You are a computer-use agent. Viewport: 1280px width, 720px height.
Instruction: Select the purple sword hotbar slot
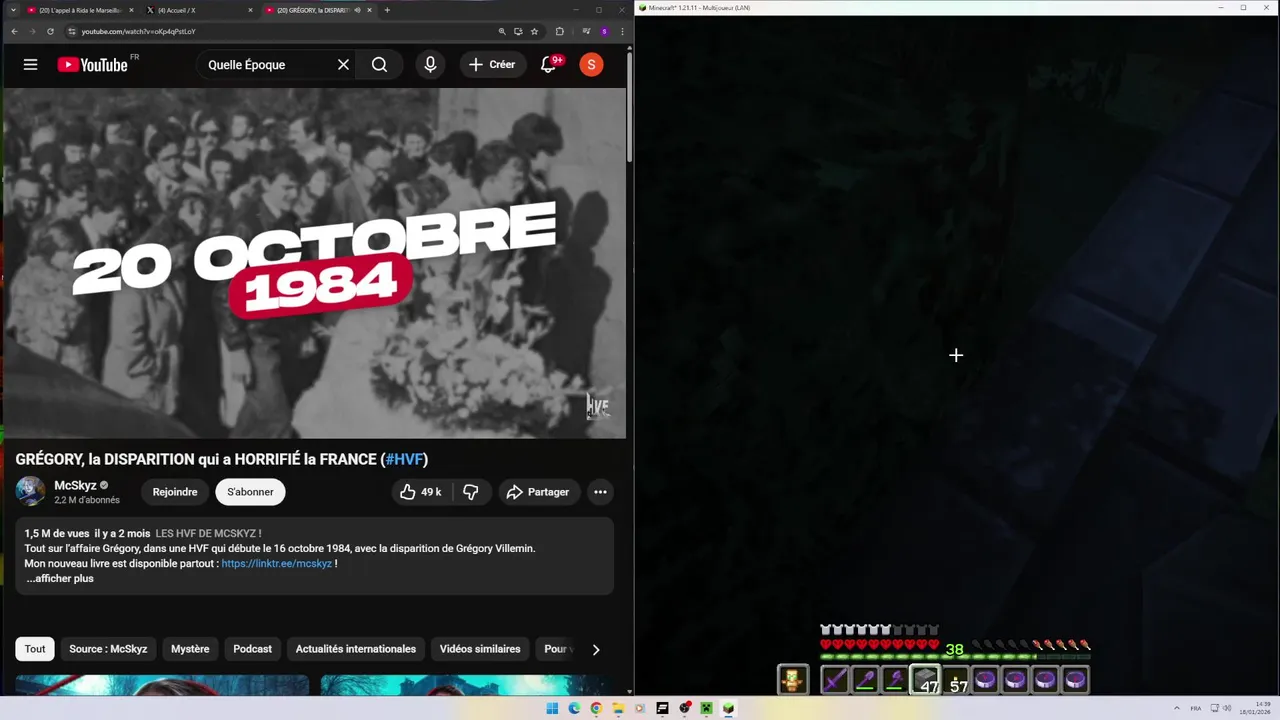click(x=835, y=680)
